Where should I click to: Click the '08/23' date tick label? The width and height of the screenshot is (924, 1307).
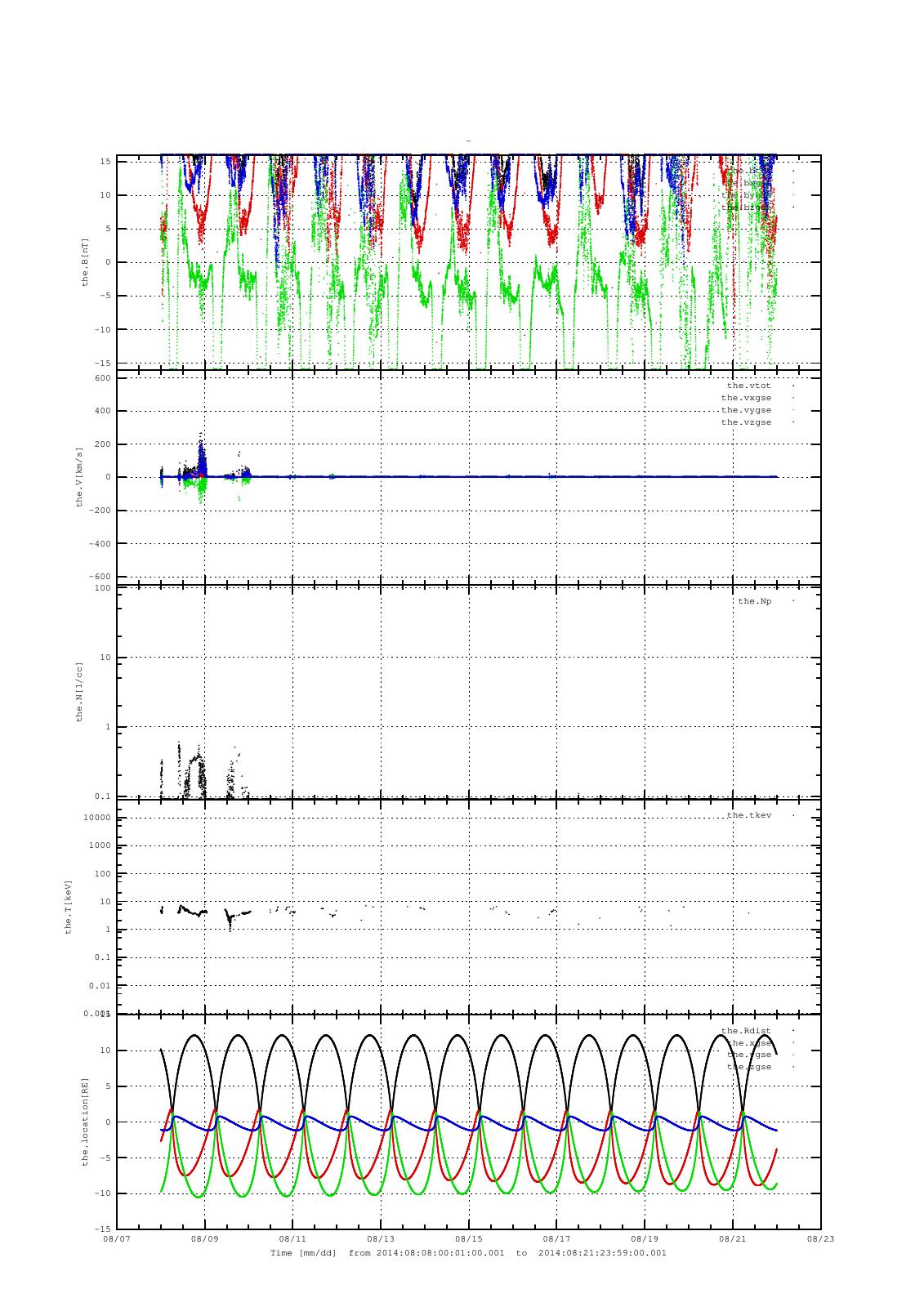[x=821, y=1239]
